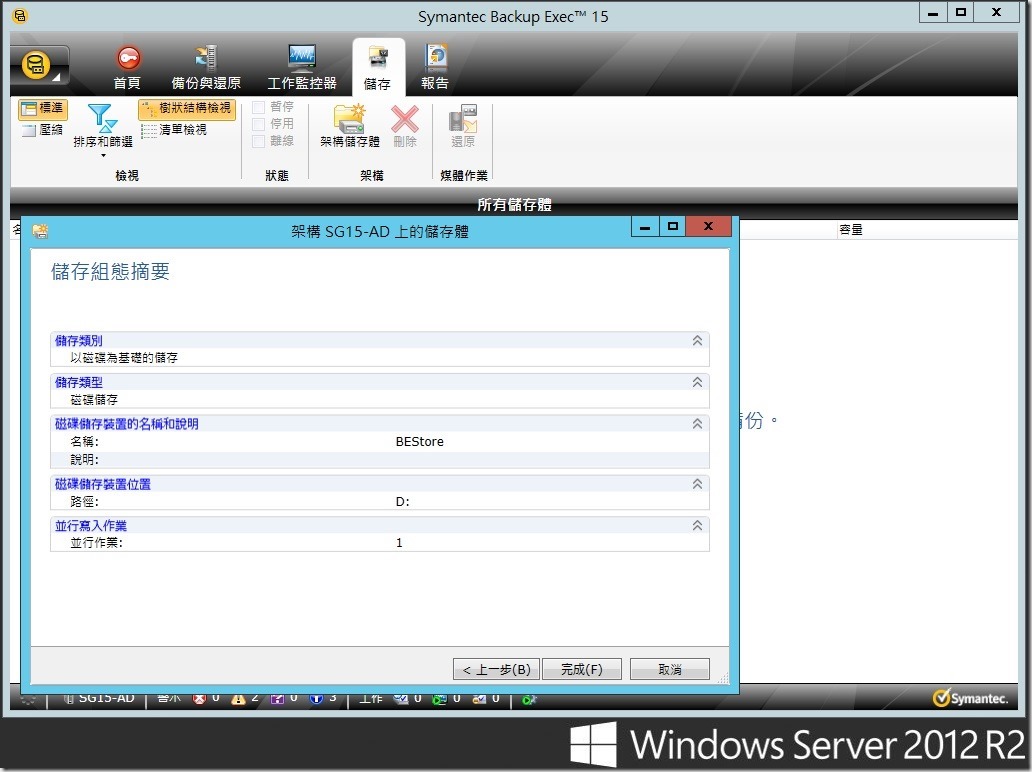
Task: Click the 以磁碟為基礎的儲存 text
Action: point(124,357)
